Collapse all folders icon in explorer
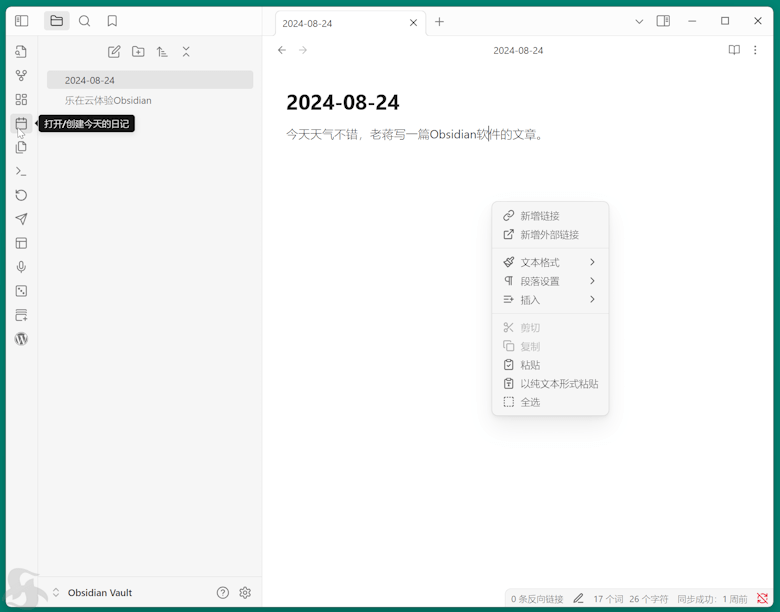The image size is (780, 612). pos(186,52)
